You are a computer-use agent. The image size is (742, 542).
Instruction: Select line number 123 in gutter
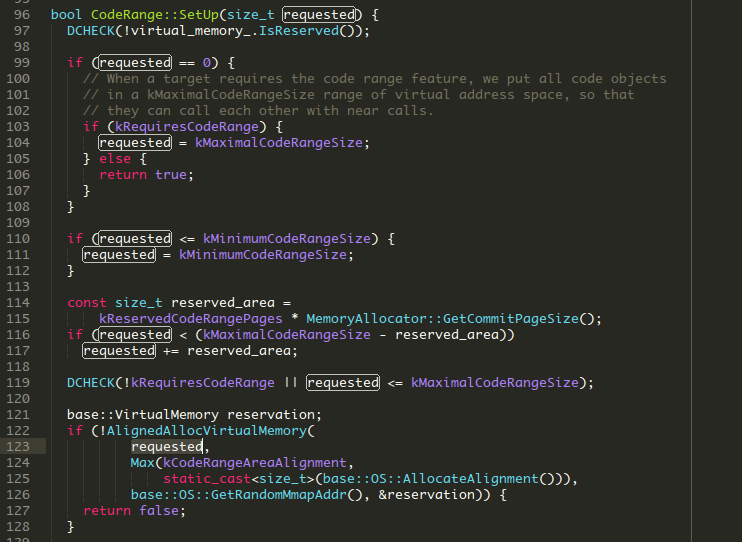pos(18,446)
